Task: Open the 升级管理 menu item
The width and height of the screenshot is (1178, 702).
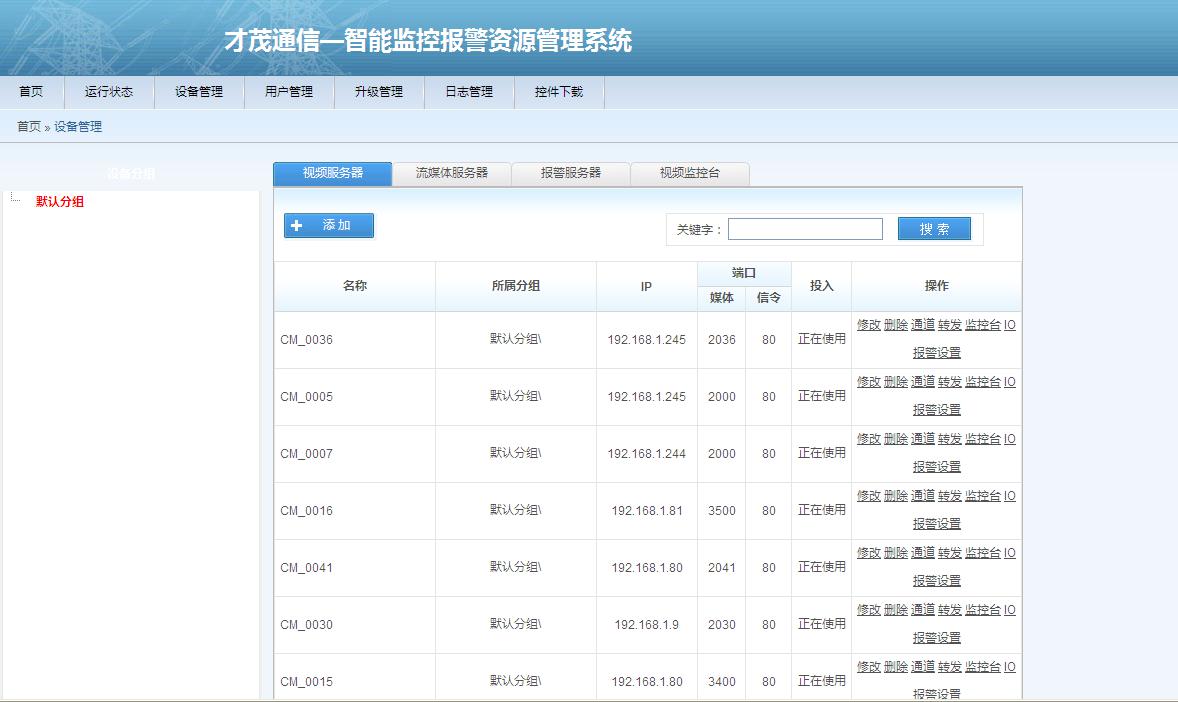Action: pyautogui.click(x=379, y=92)
